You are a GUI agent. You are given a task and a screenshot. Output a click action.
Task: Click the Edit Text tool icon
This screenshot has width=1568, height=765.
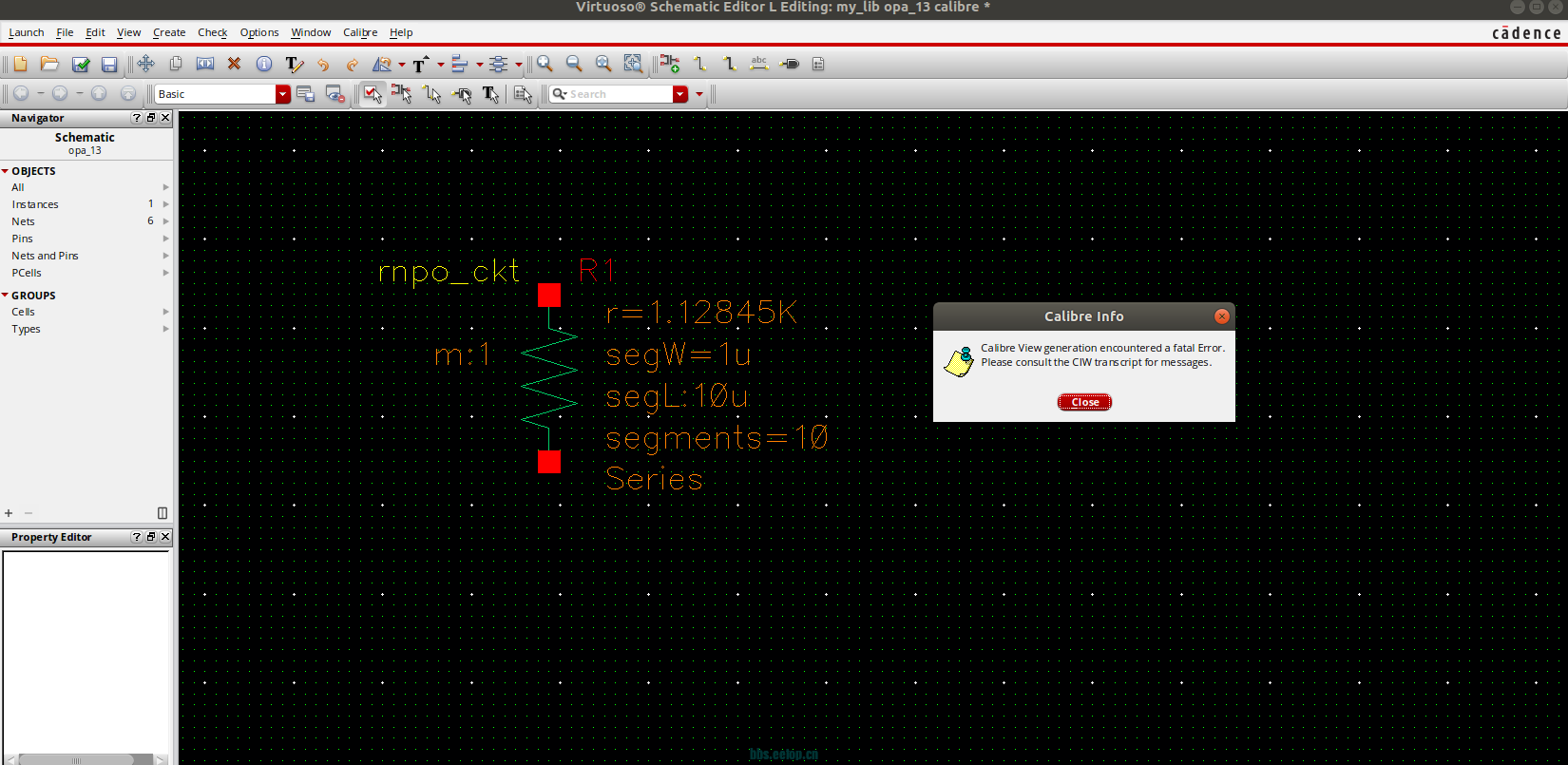pos(295,64)
